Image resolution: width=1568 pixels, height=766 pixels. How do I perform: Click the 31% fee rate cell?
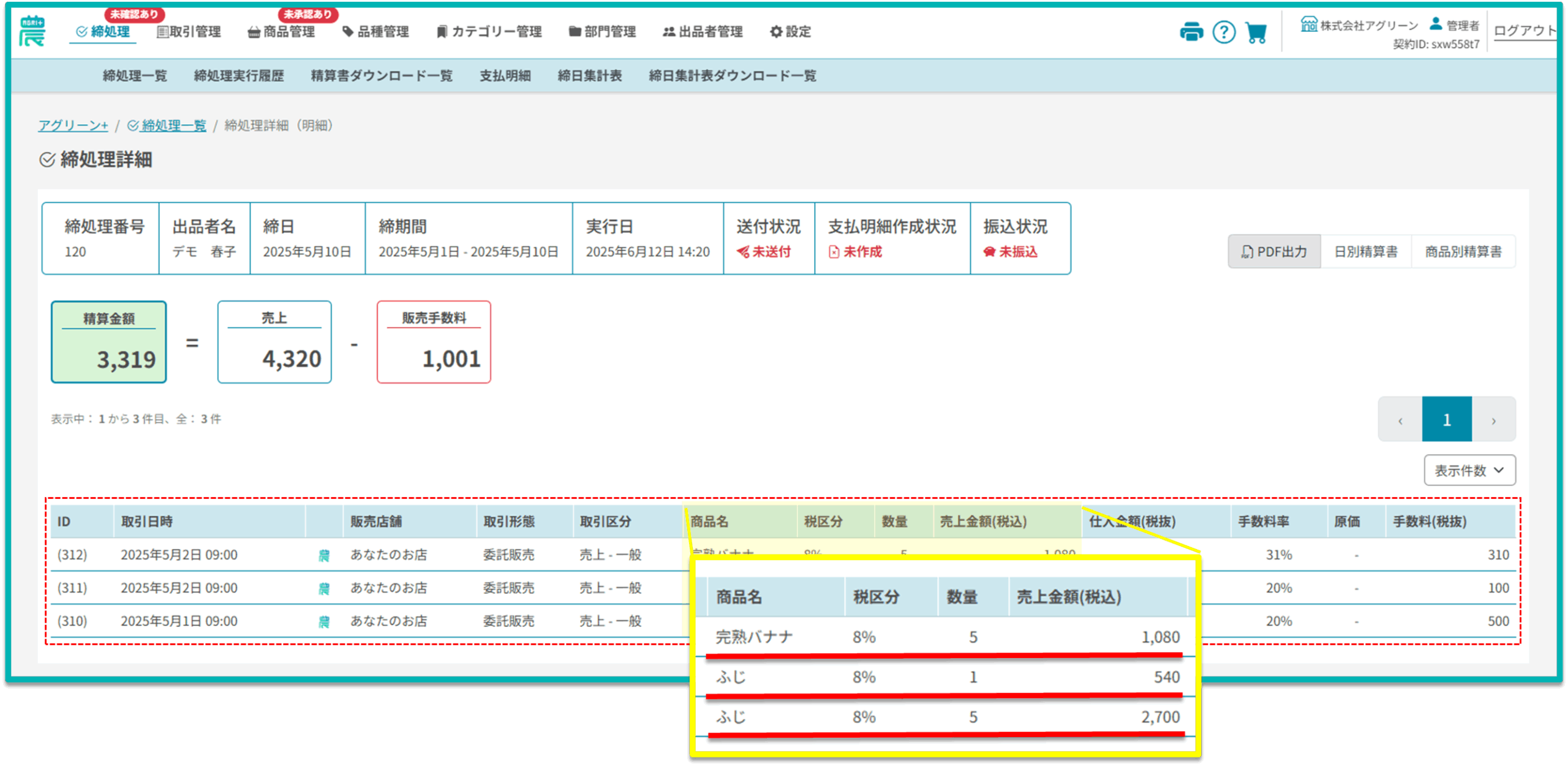pos(1279,555)
